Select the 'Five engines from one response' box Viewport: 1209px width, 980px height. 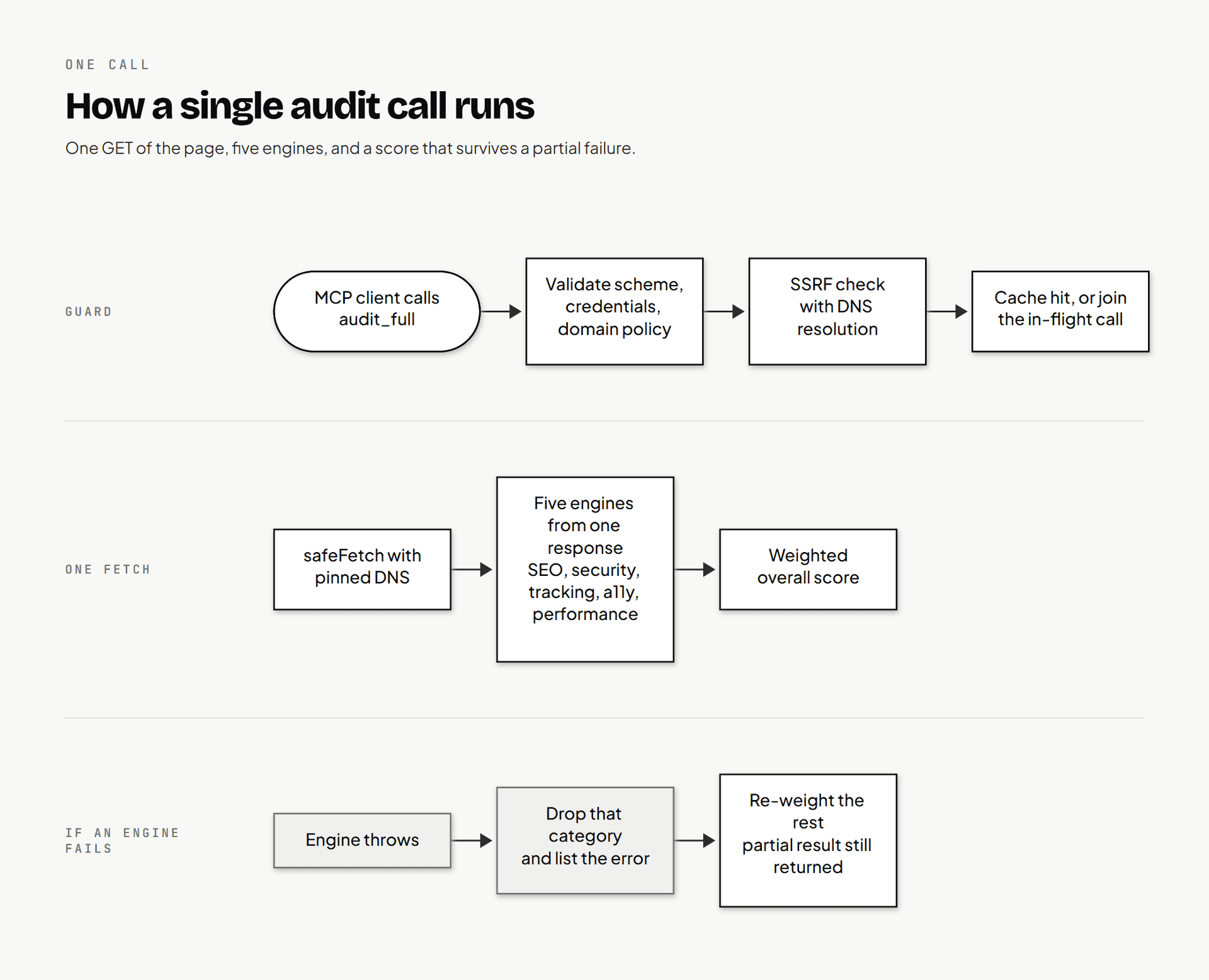[x=585, y=569]
